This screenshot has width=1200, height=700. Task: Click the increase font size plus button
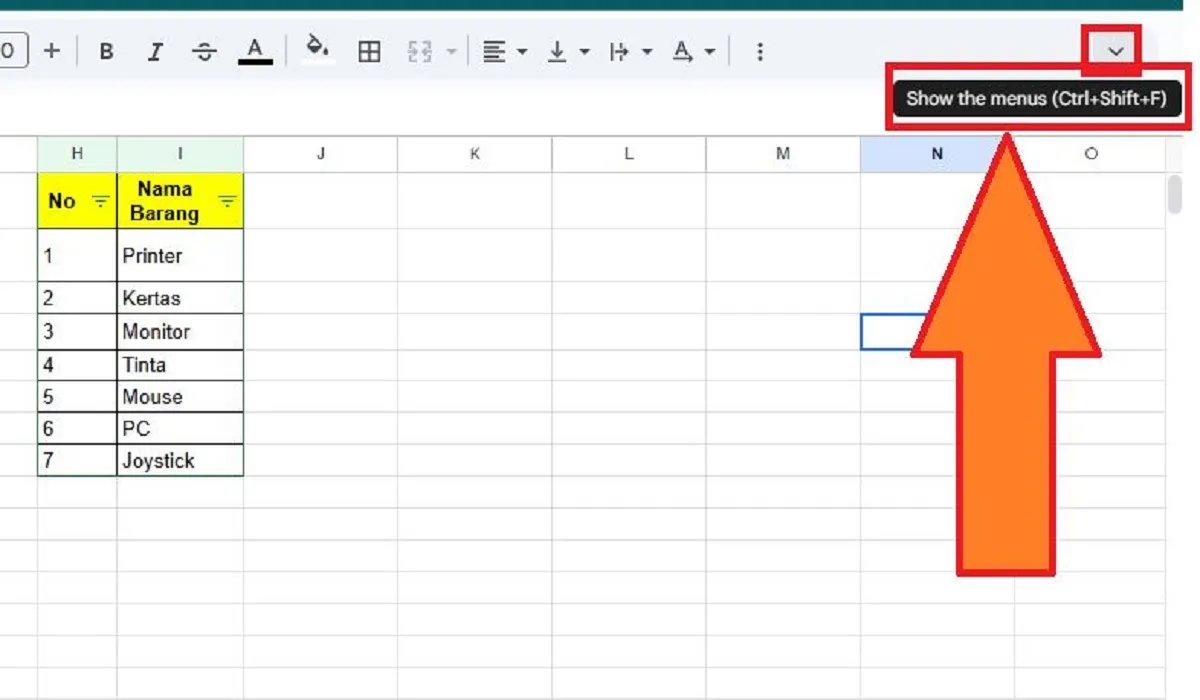[x=52, y=51]
